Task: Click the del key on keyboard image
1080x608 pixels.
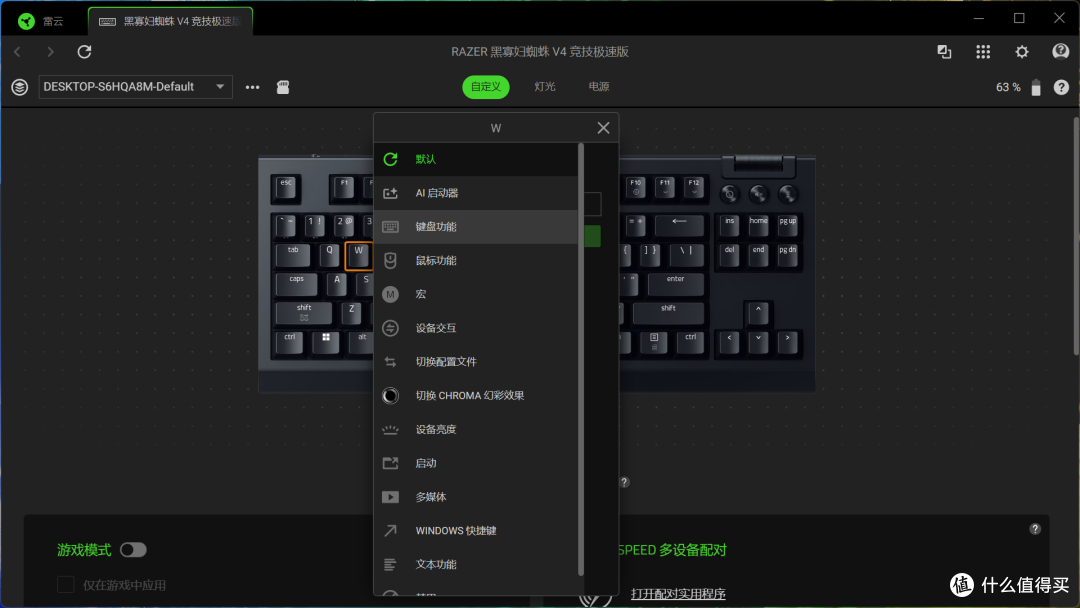Action: tap(729, 254)
